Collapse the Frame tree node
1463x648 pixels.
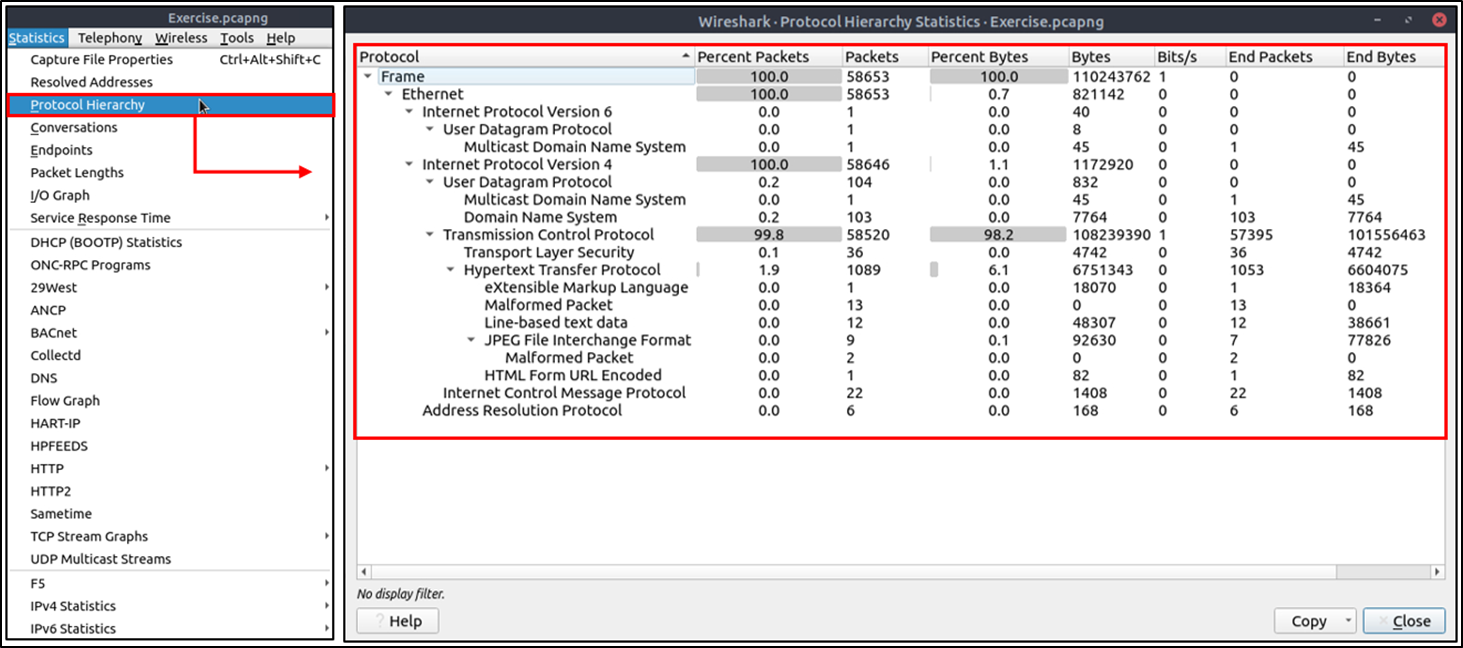(368, 77)
